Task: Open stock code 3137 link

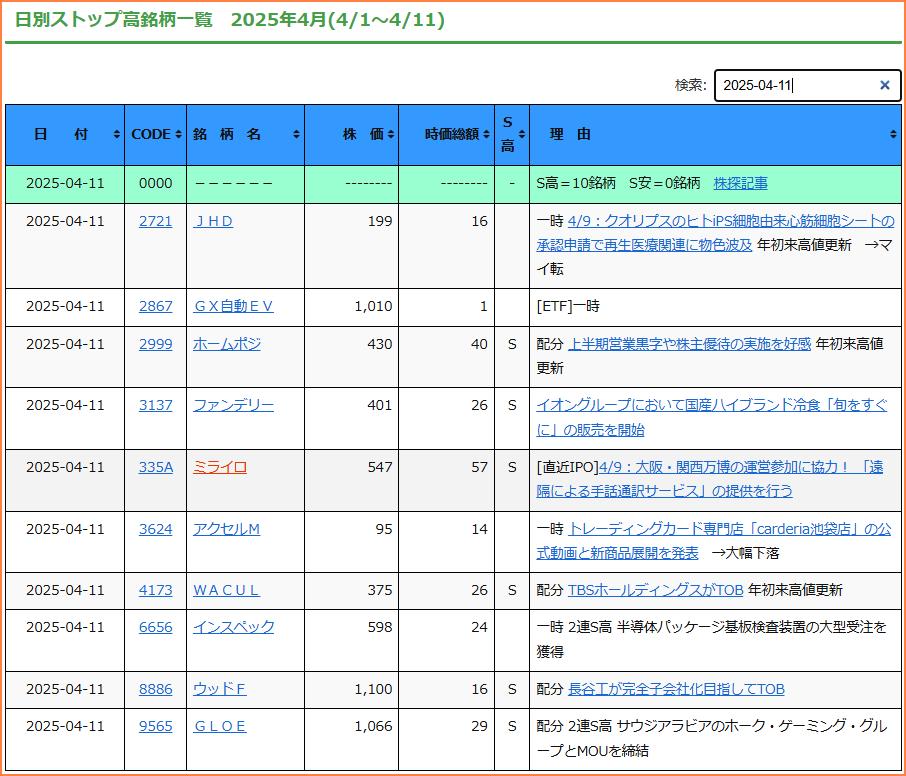Action: [155, 406]
